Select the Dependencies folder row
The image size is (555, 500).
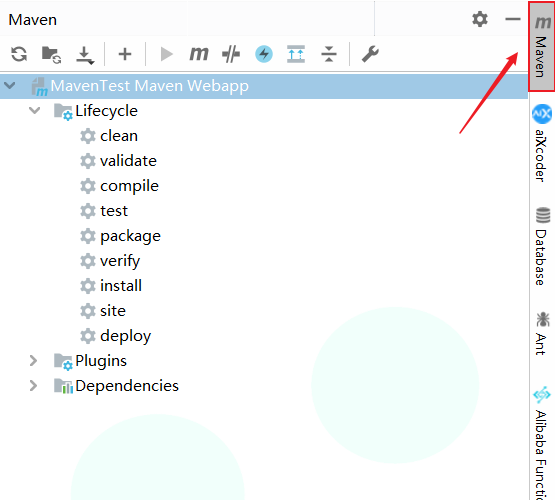[x=264, y=386]
